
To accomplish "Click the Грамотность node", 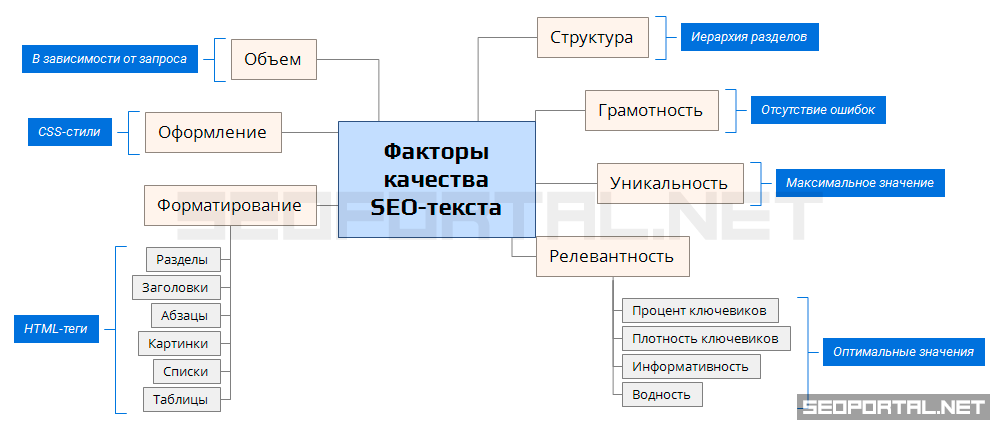I will click(651, 110).
